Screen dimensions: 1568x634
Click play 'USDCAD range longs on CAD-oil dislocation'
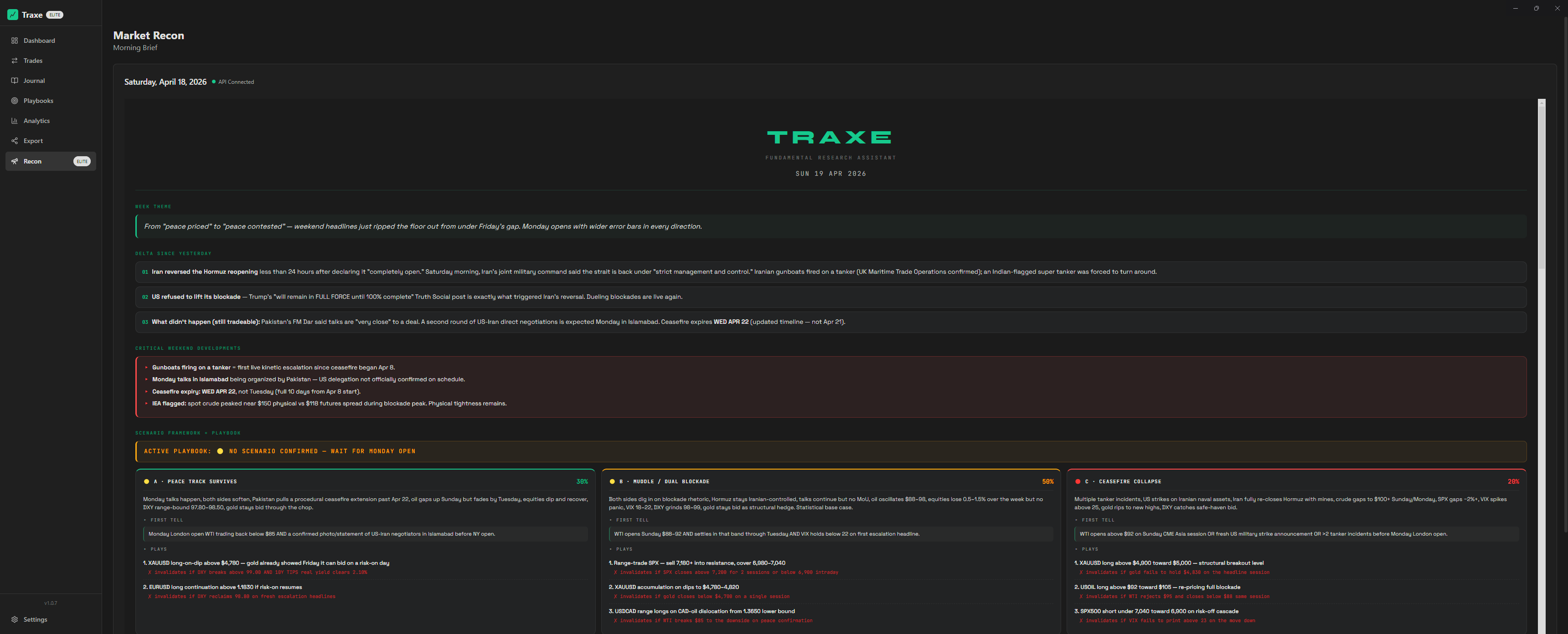(x=702, y=612)
